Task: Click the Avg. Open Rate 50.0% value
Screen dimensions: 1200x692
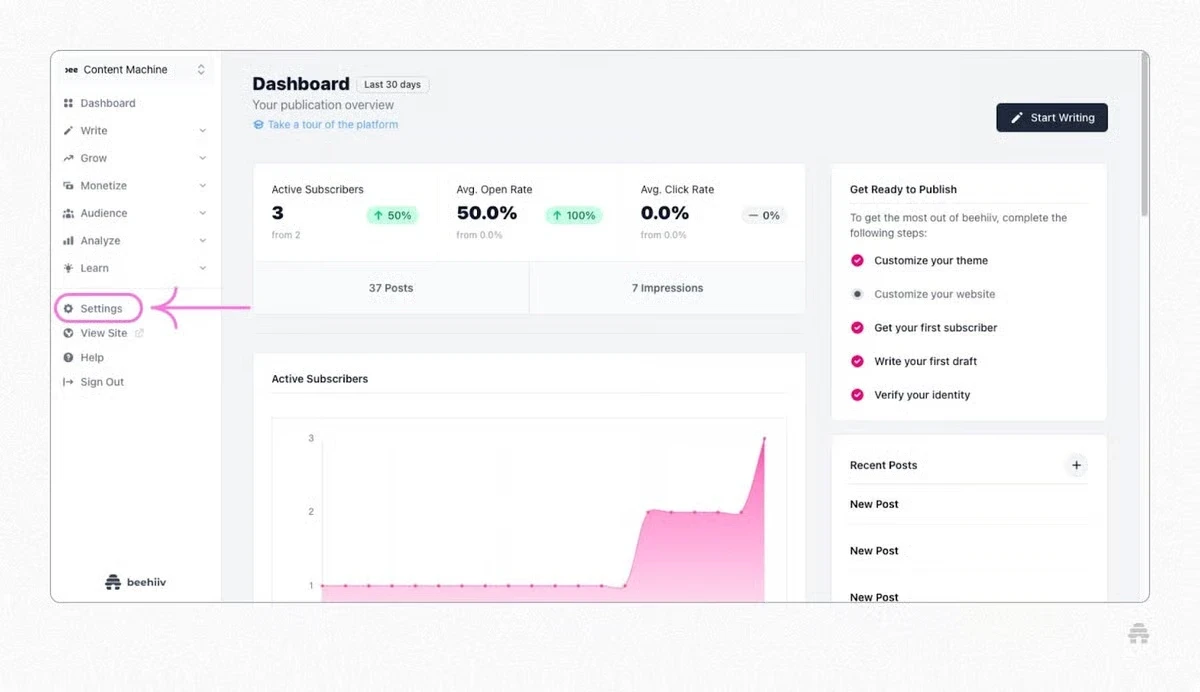Action: click(x=487, y=213)
